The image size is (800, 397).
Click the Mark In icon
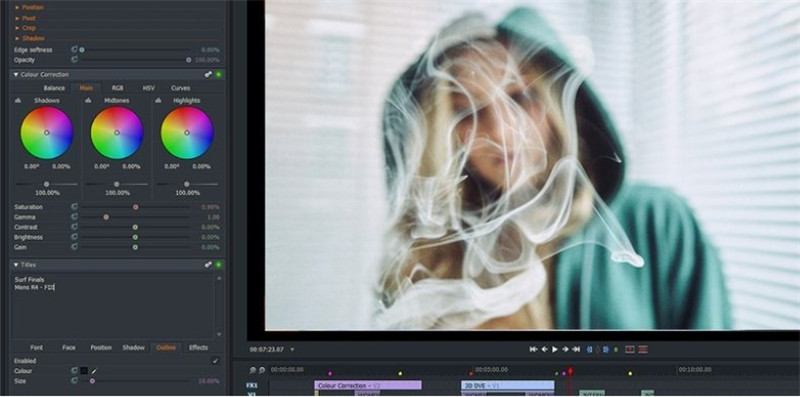590,350
